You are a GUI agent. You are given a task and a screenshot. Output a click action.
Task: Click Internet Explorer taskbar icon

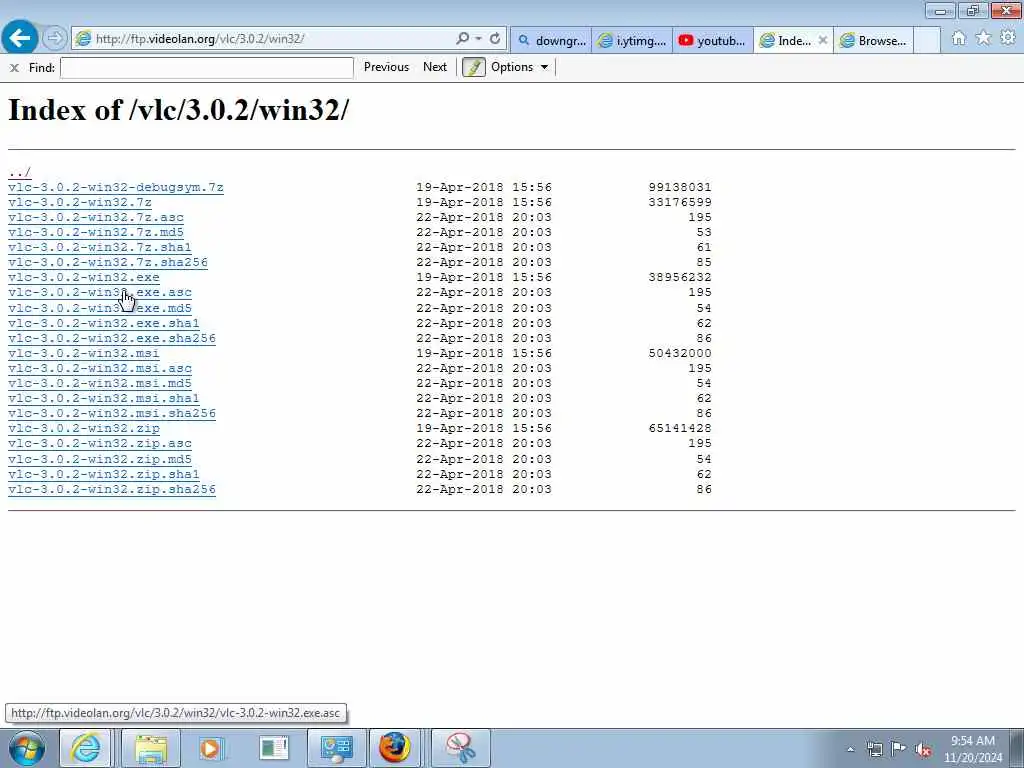pos(86,748)
